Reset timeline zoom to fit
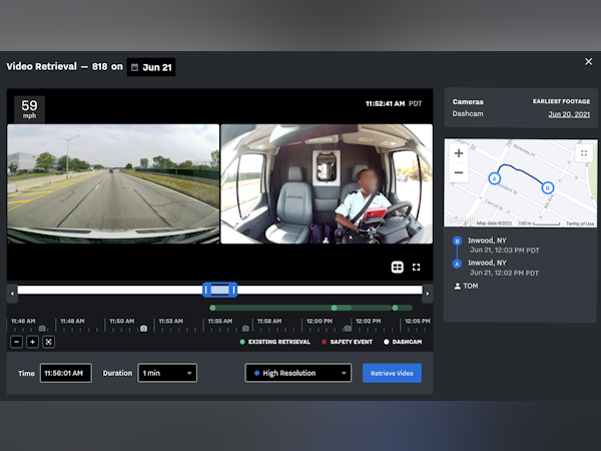601x451 pixels. (x=48, y=342)
